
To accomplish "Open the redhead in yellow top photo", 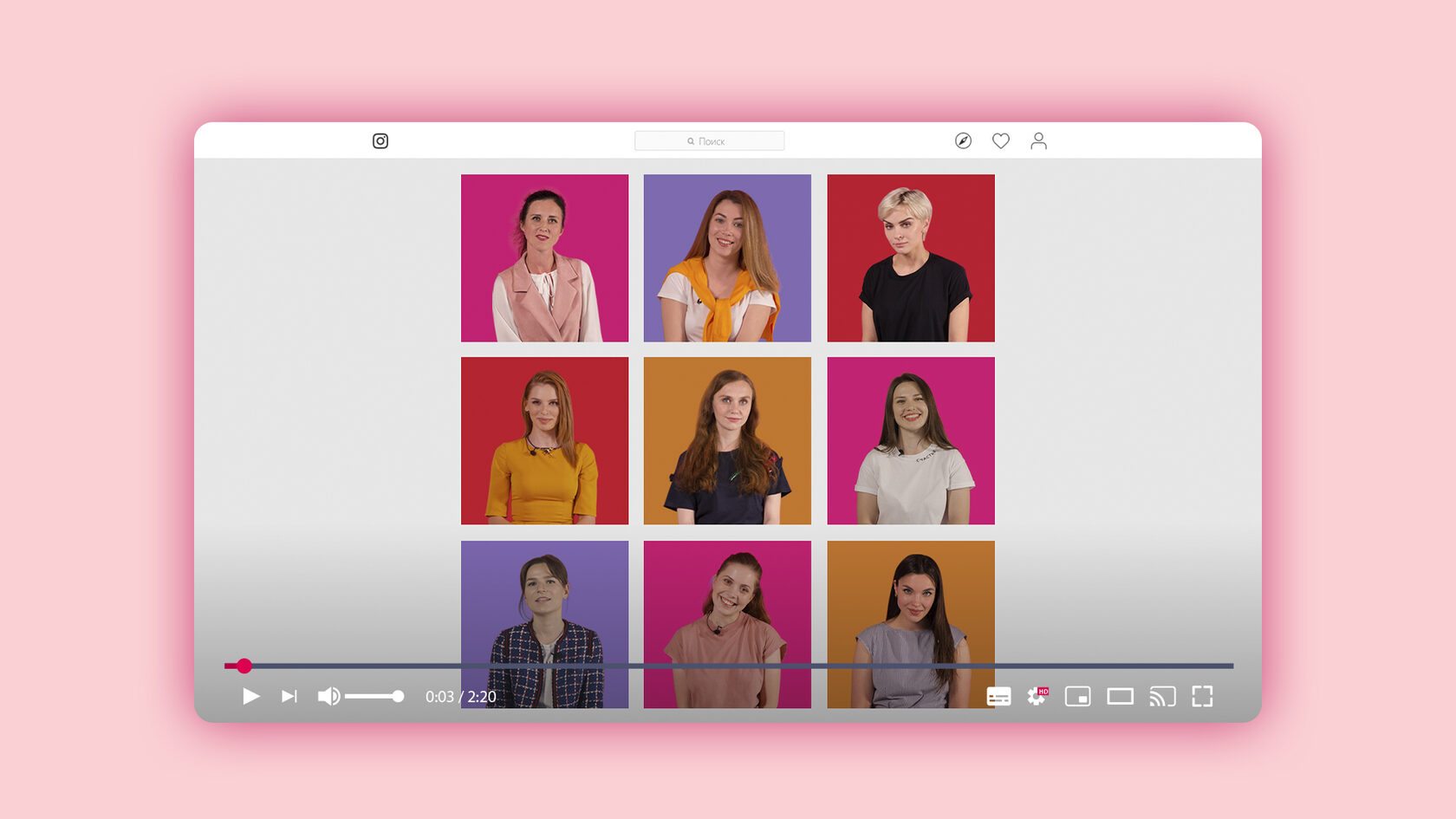I will 544,440.
